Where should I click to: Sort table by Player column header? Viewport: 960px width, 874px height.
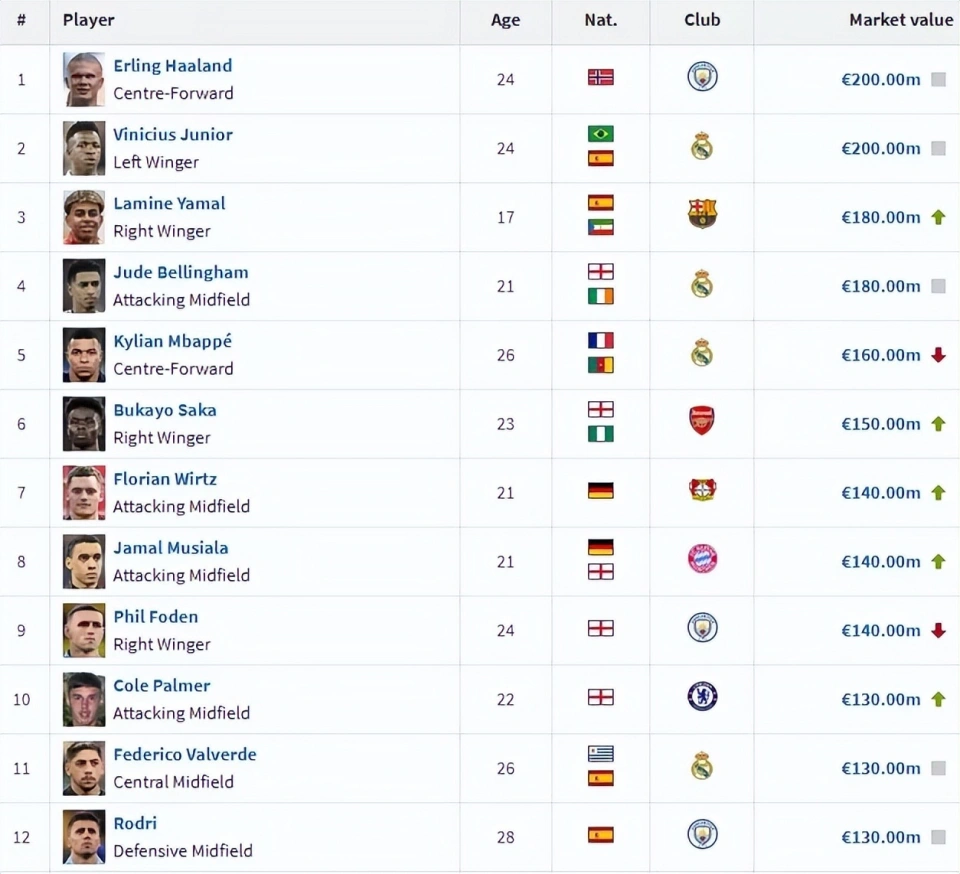click(x=88, y=20)
